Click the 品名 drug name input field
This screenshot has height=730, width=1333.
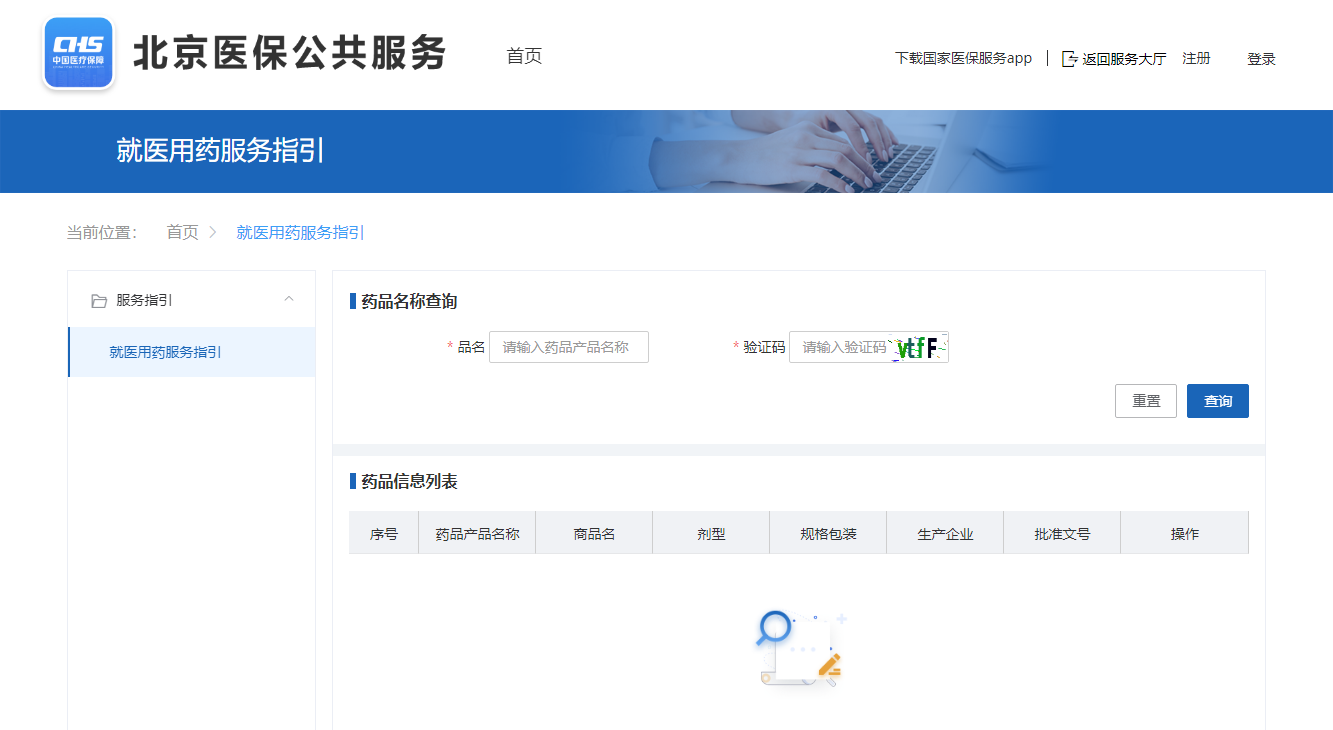click(x=568, y=347)
